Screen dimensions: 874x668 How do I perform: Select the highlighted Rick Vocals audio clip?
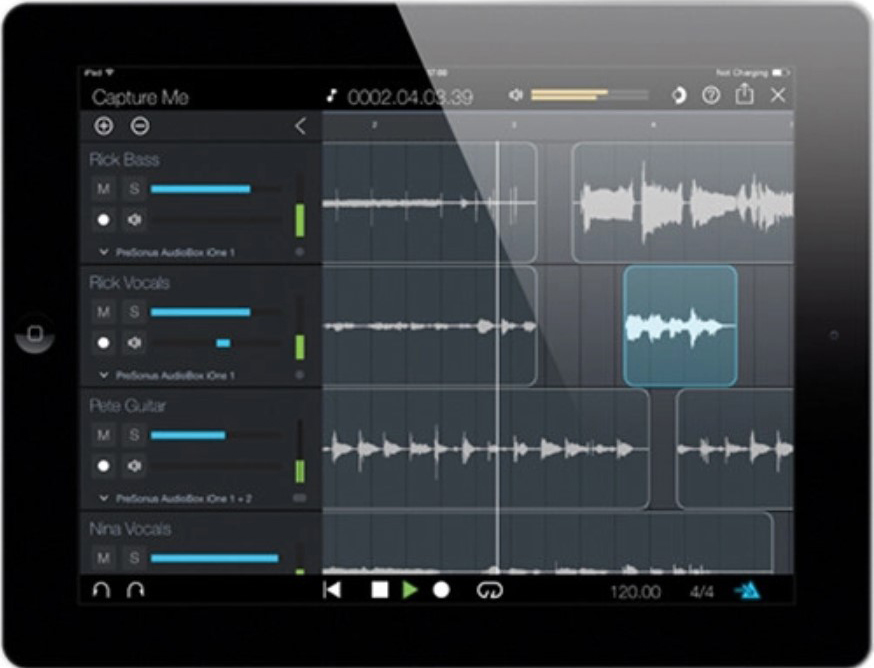pos(680,326)
